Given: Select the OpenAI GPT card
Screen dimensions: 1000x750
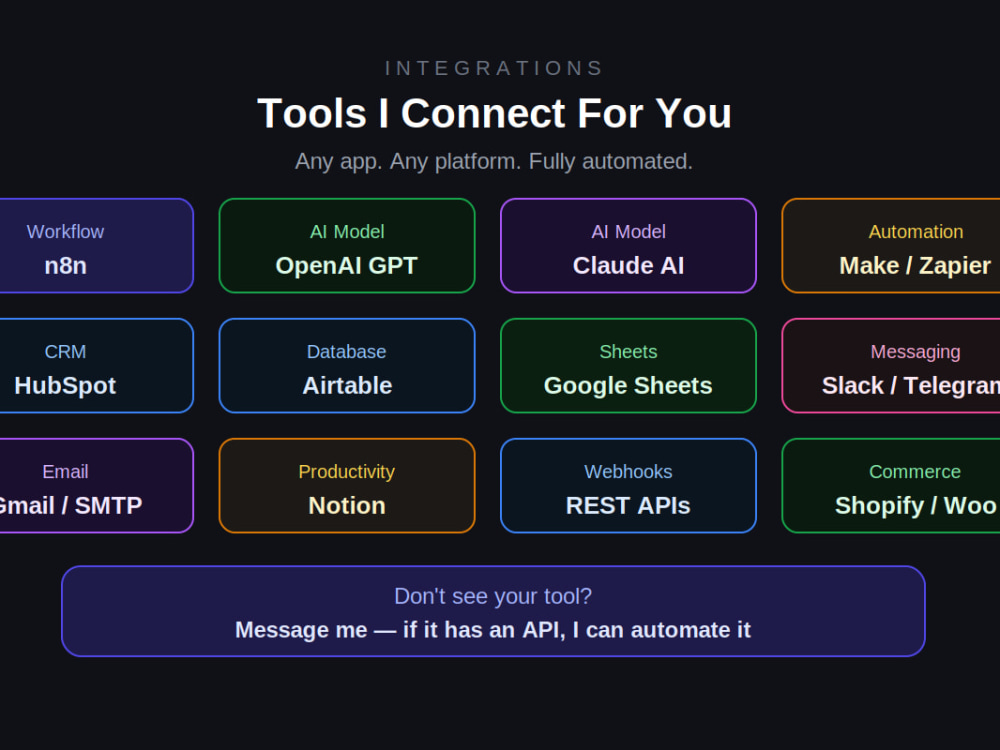Looking at the screenshot, I should tap(347, 246).
